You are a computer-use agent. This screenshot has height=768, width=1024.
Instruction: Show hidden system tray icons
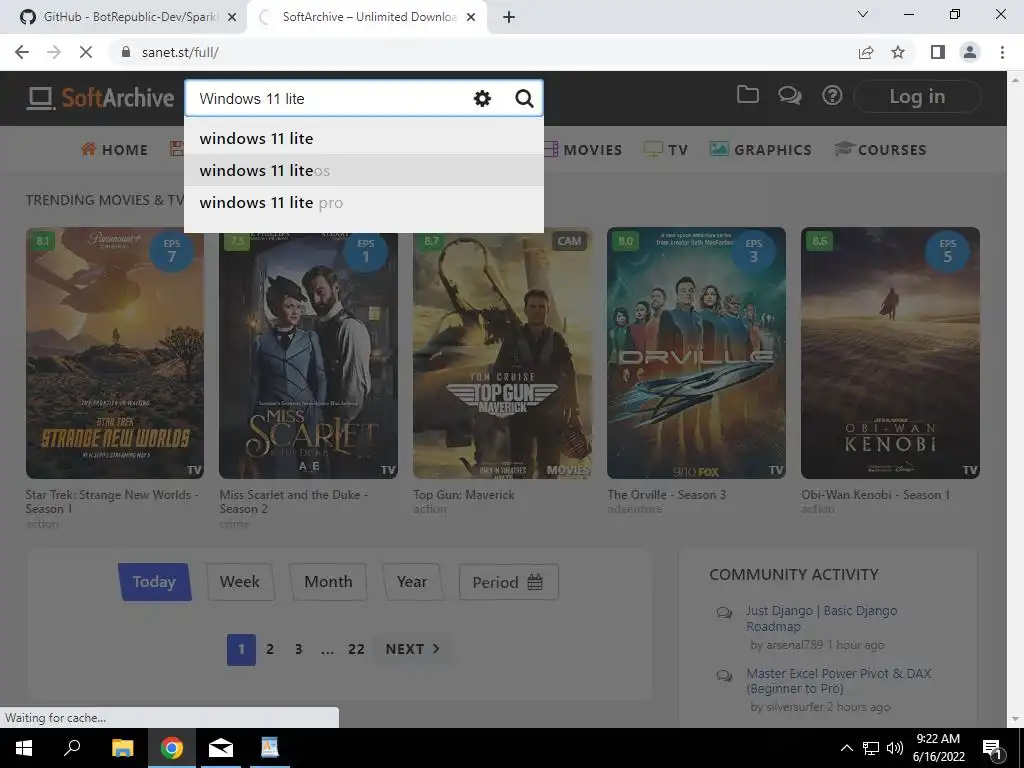pyautogui.click(x=846, y=748)
